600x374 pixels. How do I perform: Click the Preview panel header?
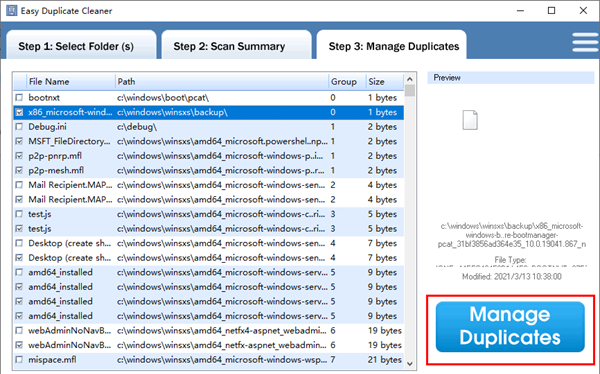click(x=510, y=78)
